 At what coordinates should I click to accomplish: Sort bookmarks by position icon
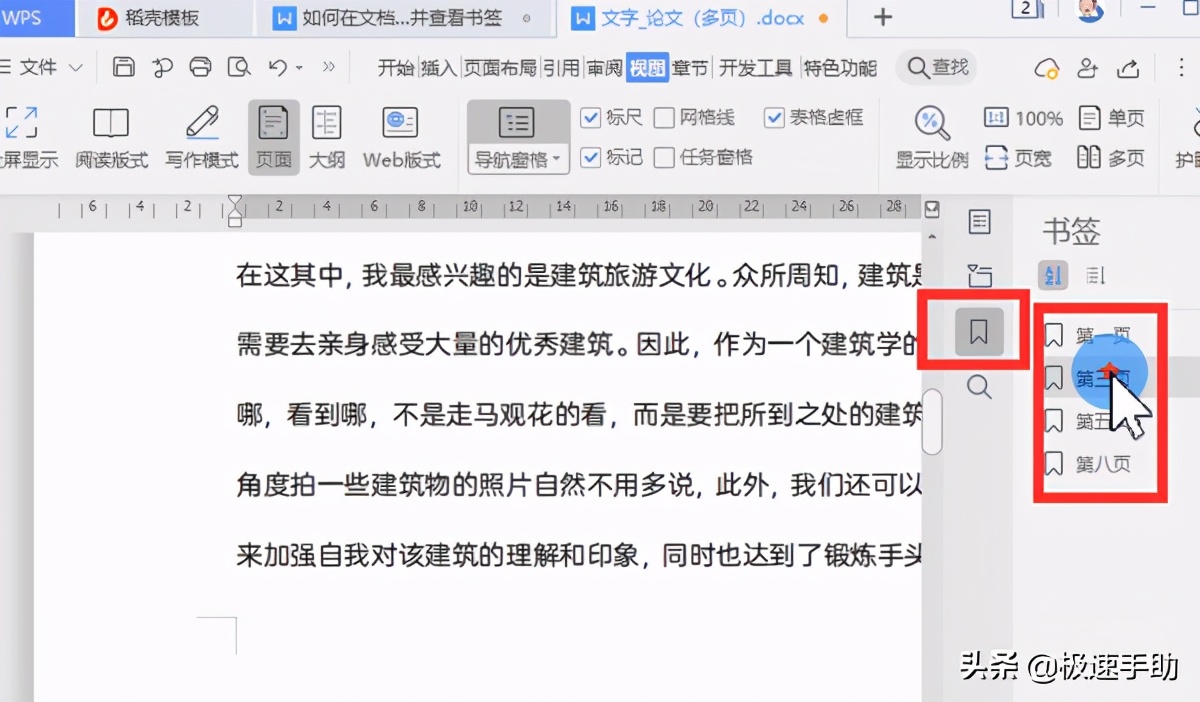(1095, 275)
